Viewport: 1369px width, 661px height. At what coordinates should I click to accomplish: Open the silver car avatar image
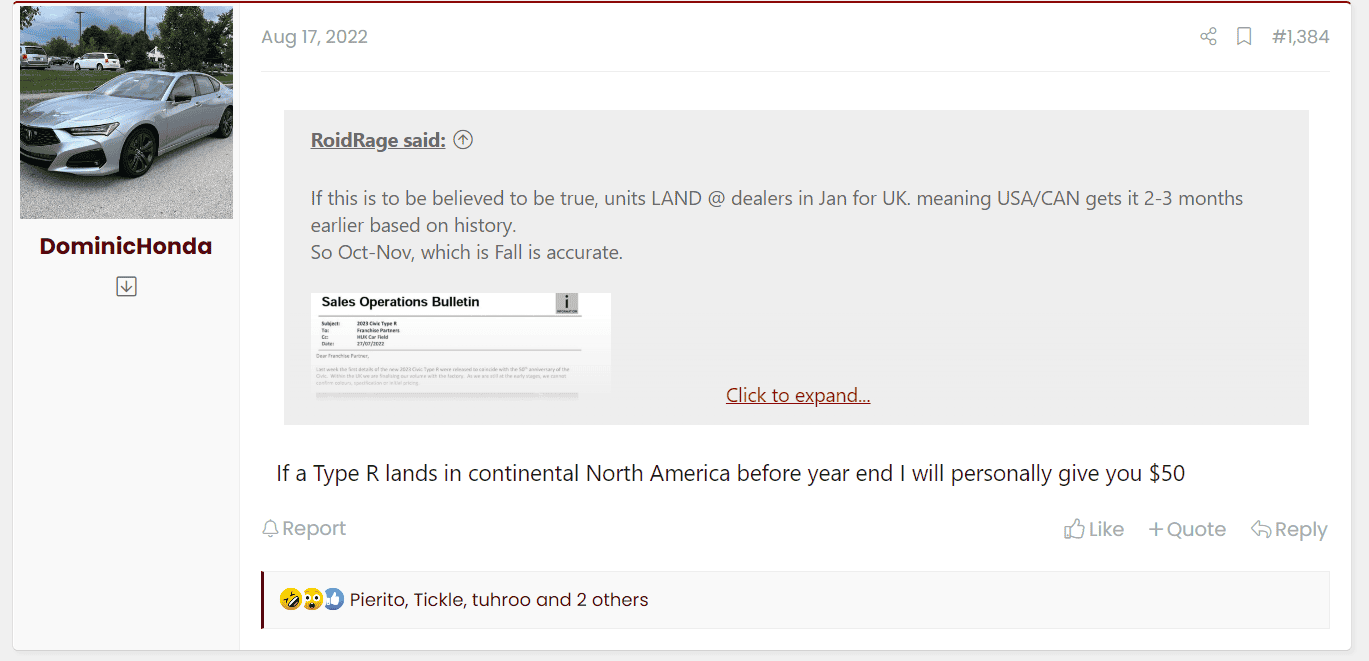[x=126, y=112]
